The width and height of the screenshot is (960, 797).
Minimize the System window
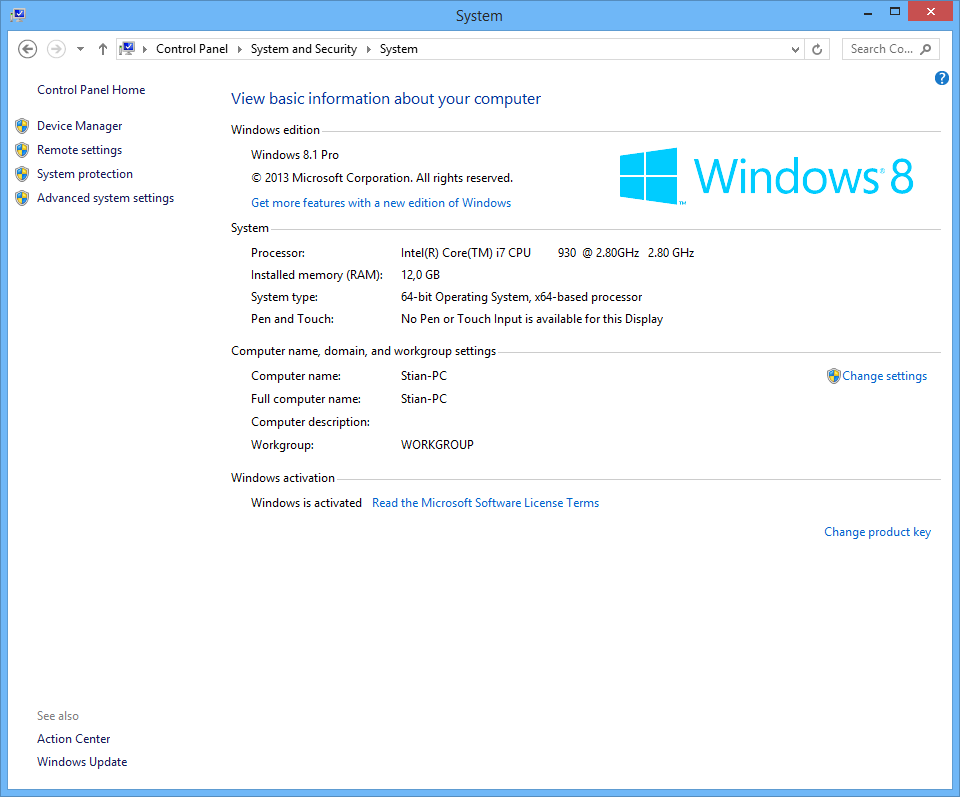click(868, 12)
